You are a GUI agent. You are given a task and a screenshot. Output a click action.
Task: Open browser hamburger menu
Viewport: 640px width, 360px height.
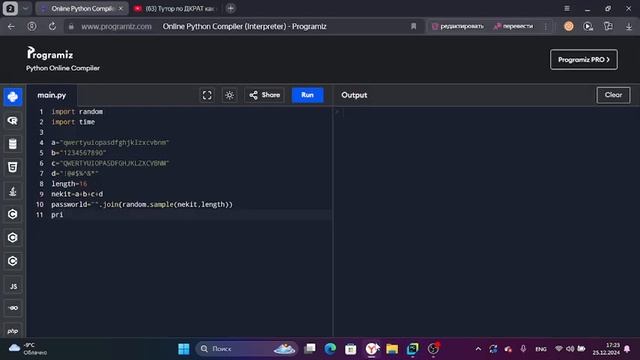(567, 8)
